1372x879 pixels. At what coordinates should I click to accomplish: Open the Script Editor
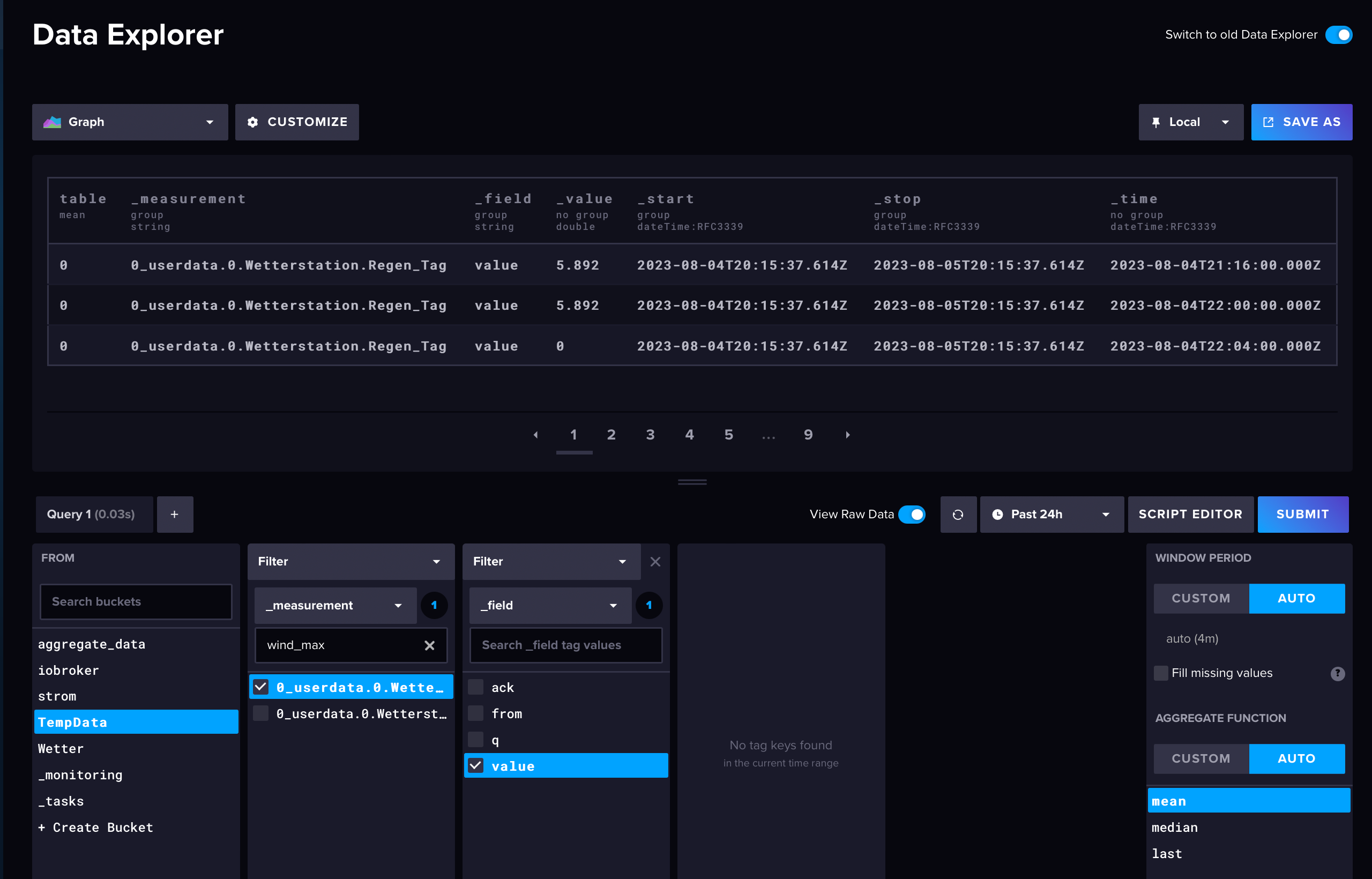(1190, 515)
